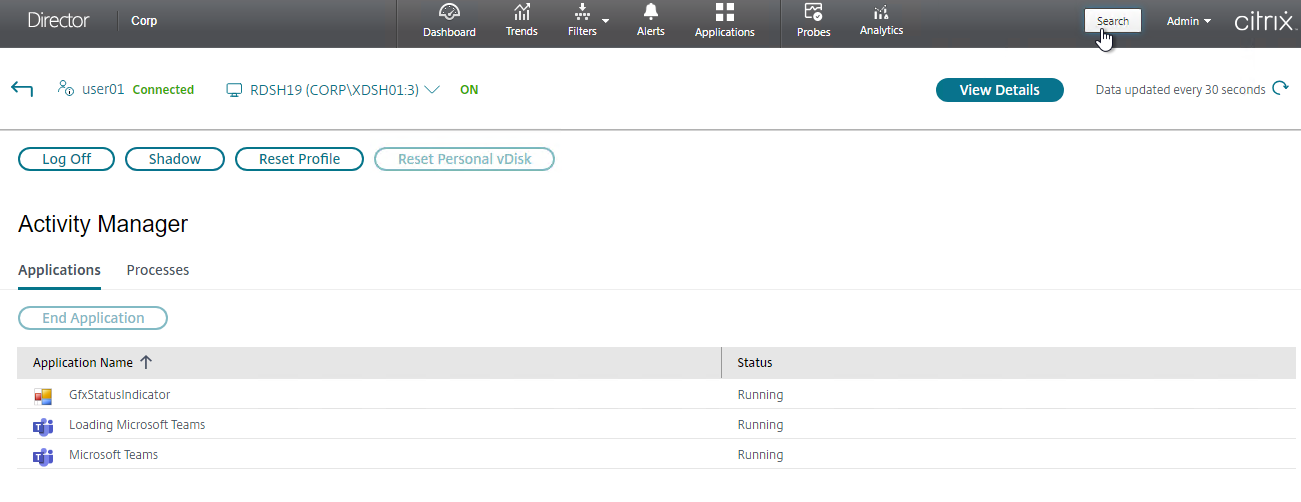1301x502 pixels.
Task: Open the Dashboard gauge icon
Action: pos(449,12)
